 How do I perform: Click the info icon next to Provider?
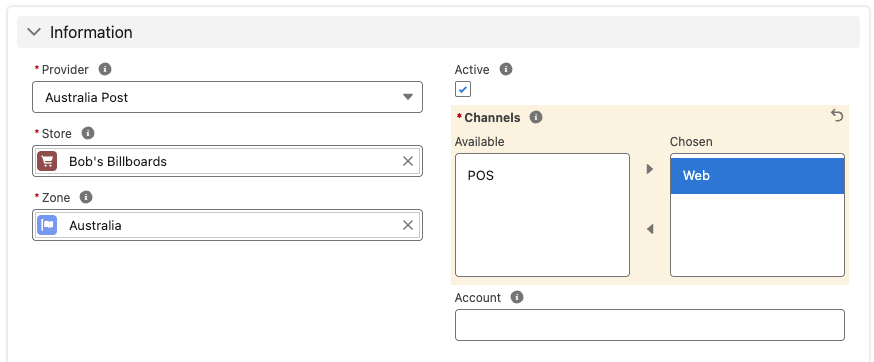click(105, 70)
